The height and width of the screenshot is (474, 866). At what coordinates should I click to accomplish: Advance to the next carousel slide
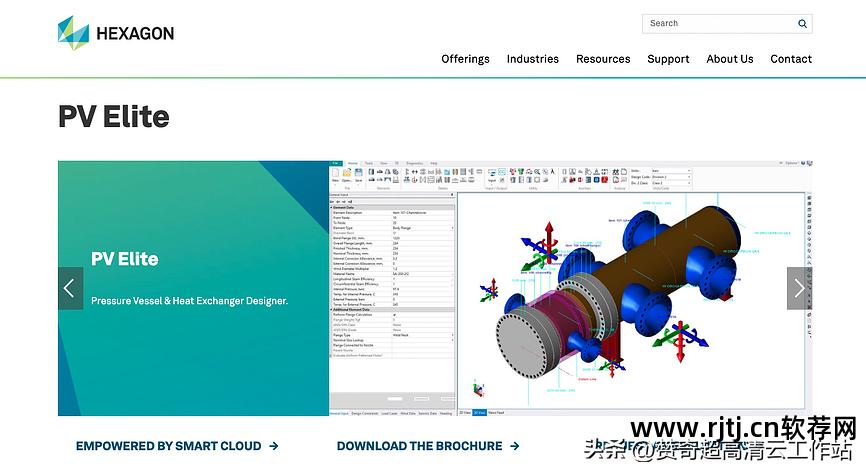(799, 288)
